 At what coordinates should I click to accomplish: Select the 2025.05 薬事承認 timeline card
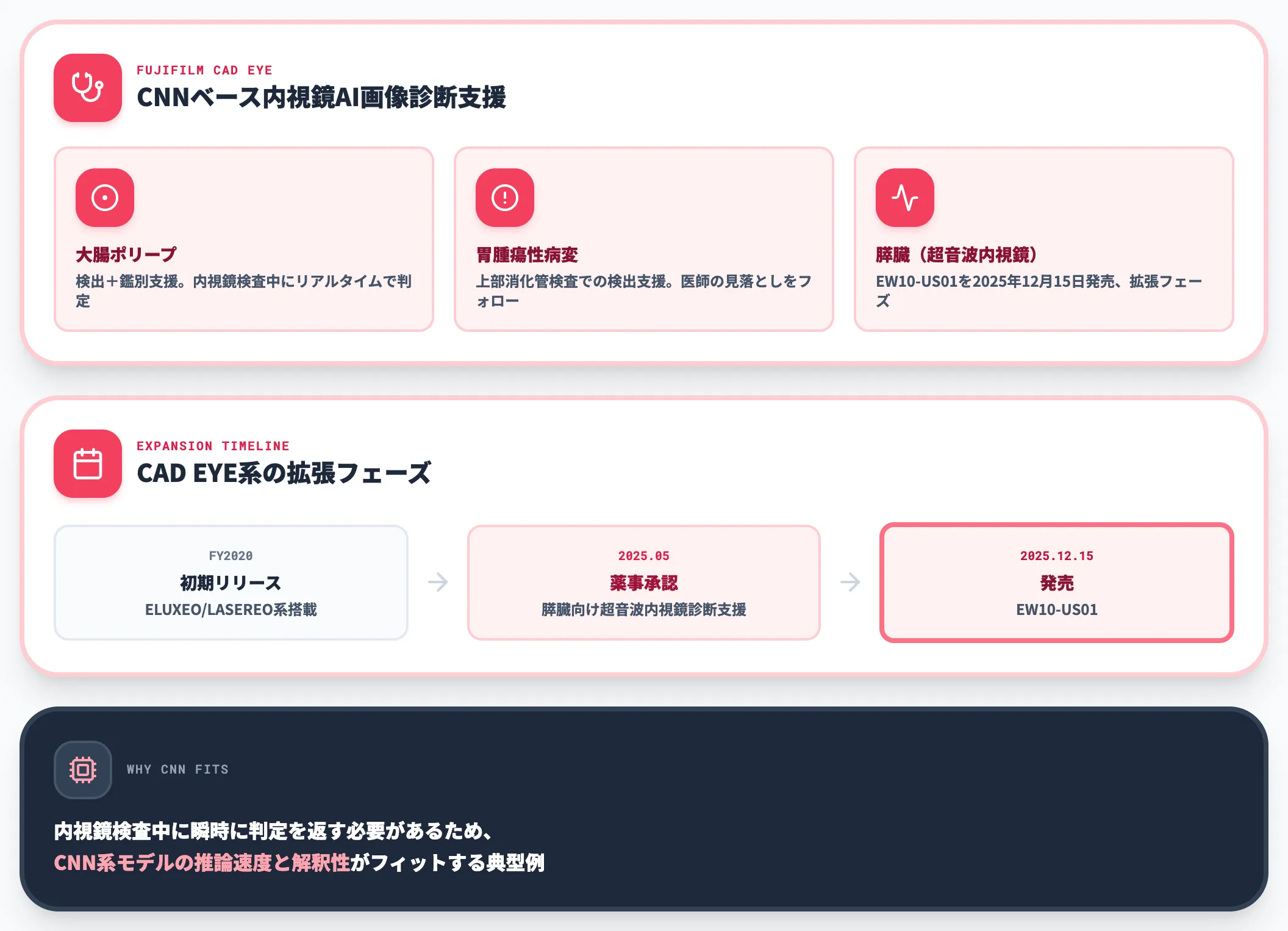(x=644, y=583)
